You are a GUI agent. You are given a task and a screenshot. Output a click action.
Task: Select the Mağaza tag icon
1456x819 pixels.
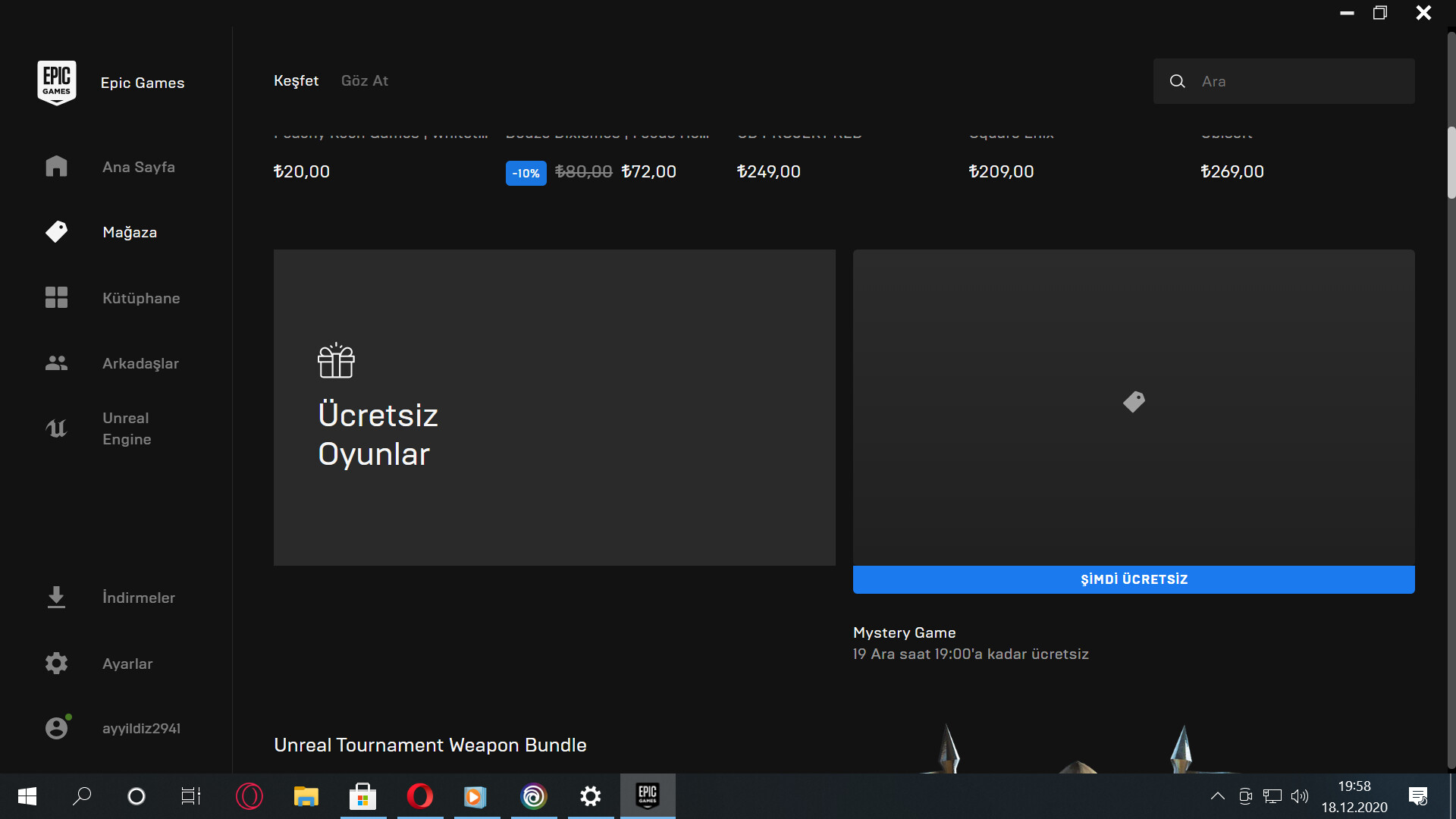coord(56,232)
